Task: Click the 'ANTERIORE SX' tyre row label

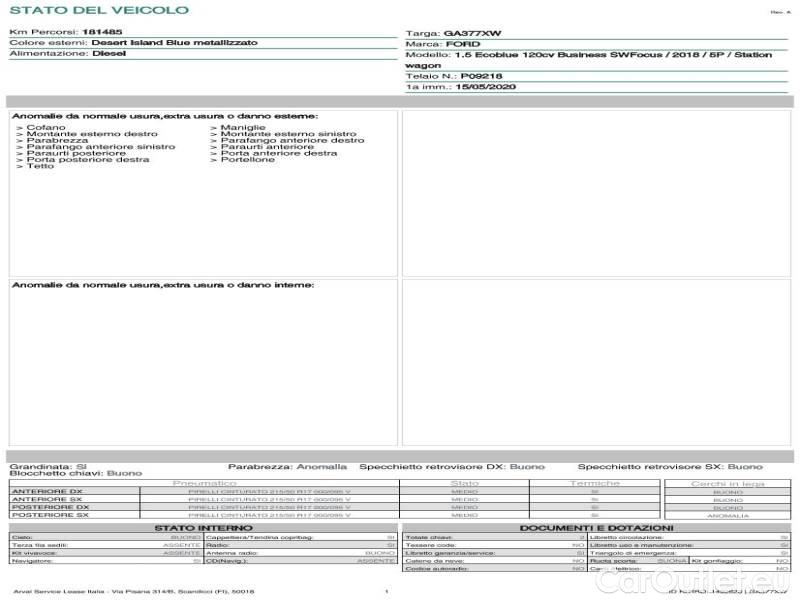Action: (47, 499)
